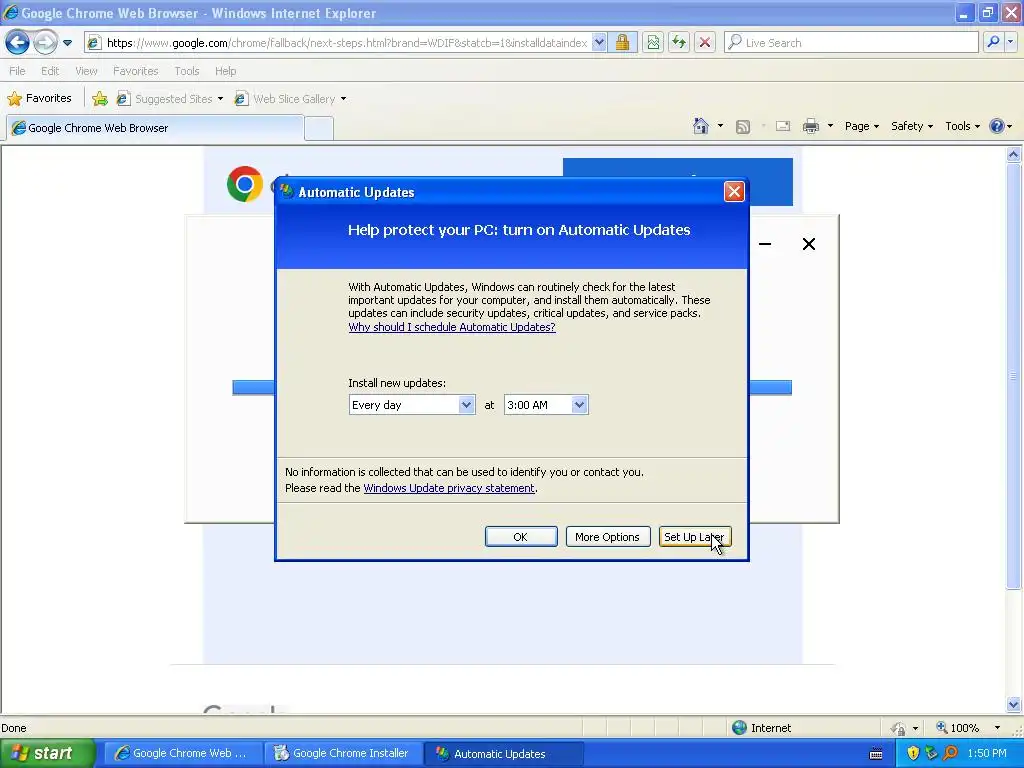
Task: Open the search provider dropdown arrow
Action: [x=1011, y=42]
